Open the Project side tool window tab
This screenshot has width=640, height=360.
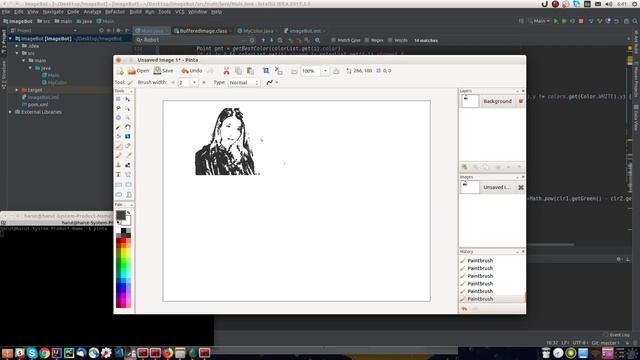(x=4, y=41)
